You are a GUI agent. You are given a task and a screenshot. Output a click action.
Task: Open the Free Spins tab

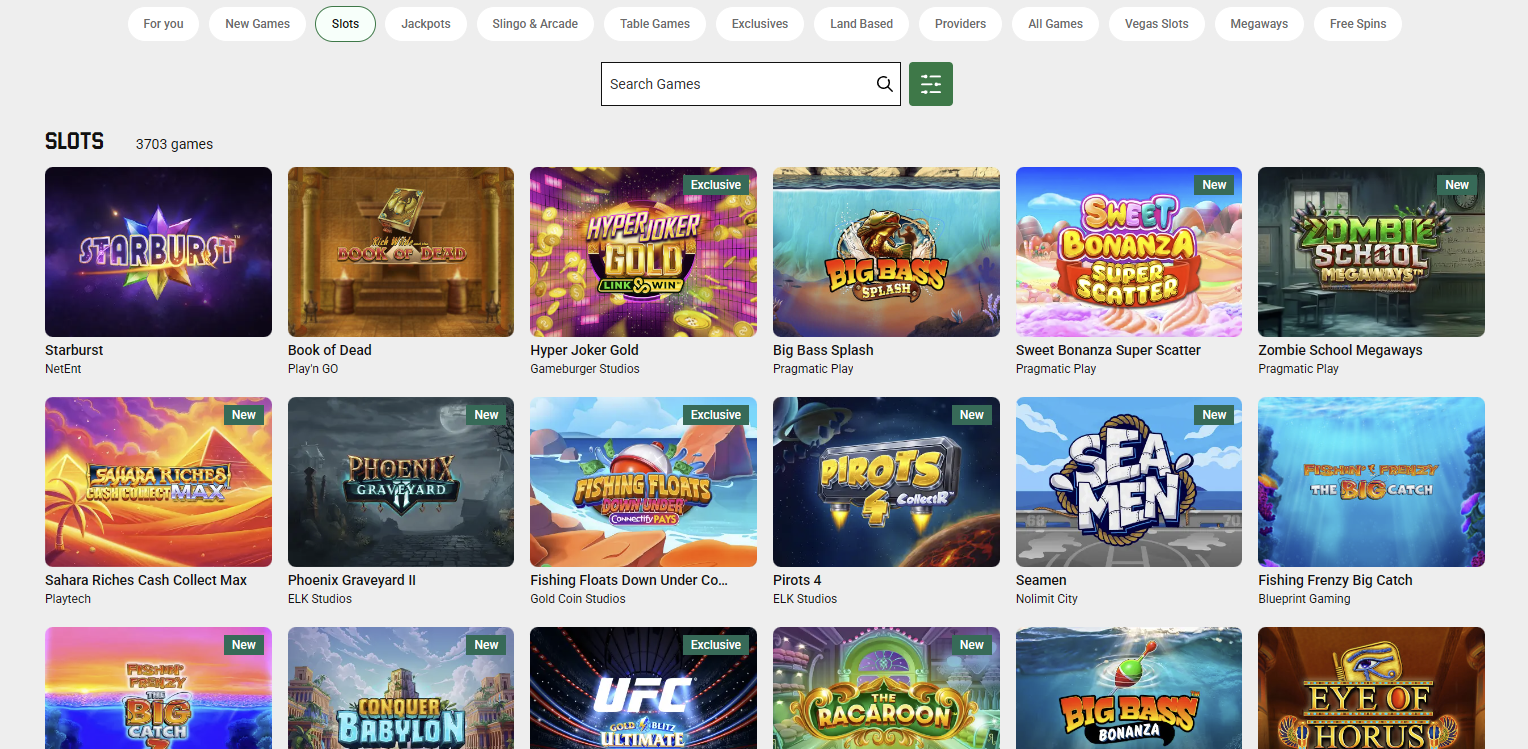click(x=1358, y=24)
